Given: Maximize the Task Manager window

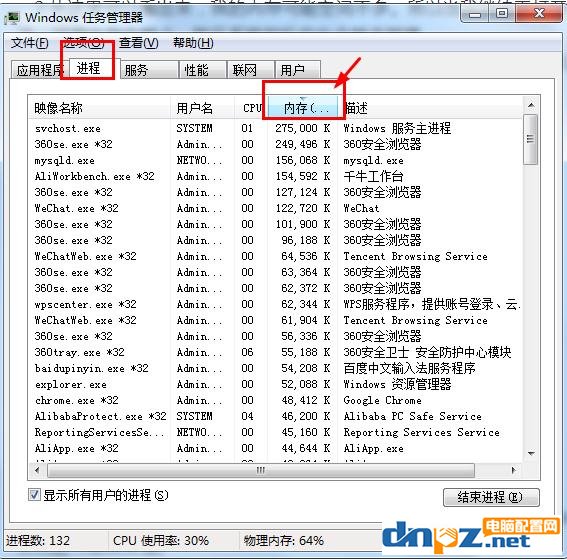Looking at the screenshot, I should 502,14.
